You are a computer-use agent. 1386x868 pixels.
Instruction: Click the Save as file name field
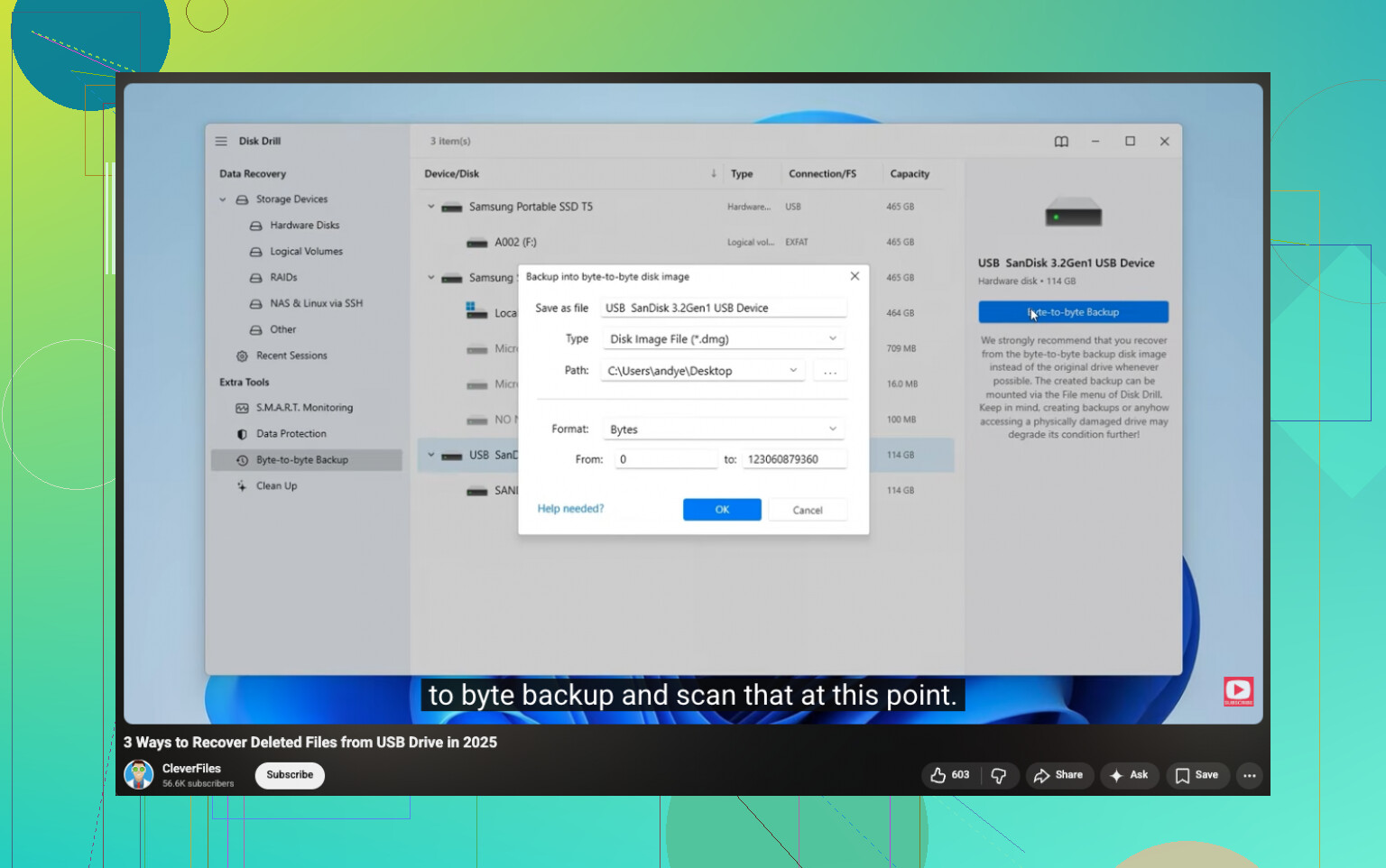724,308
